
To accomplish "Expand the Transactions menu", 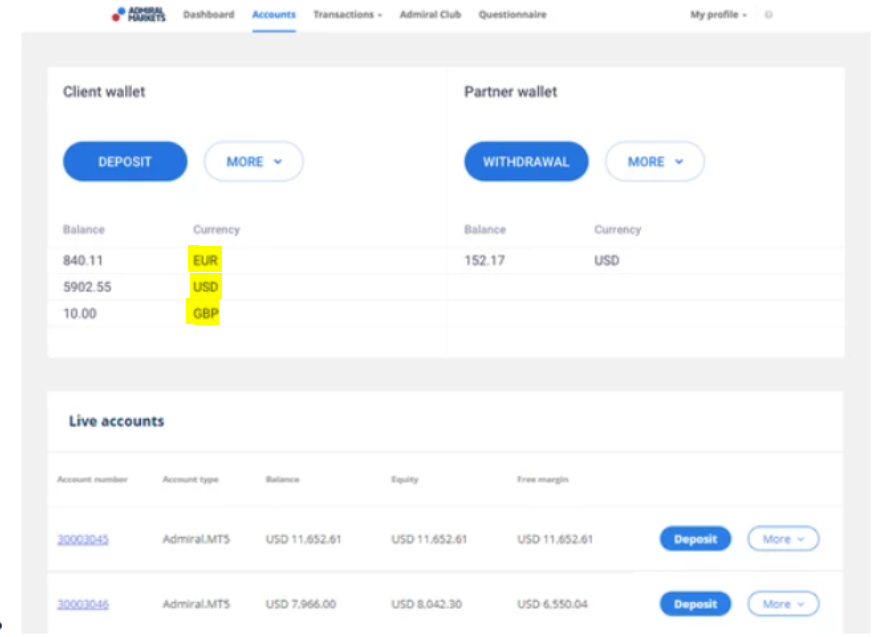I will coord(347,14).
